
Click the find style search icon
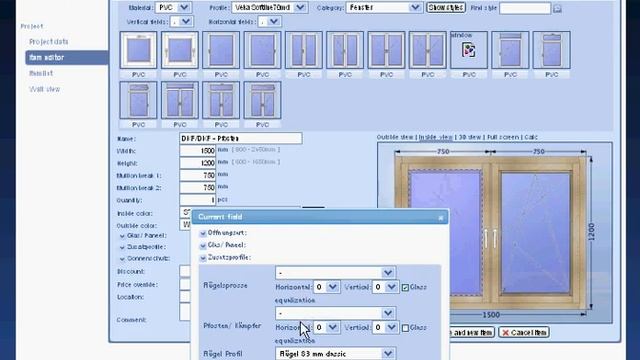pyautogui.click(x=557, y=8)
